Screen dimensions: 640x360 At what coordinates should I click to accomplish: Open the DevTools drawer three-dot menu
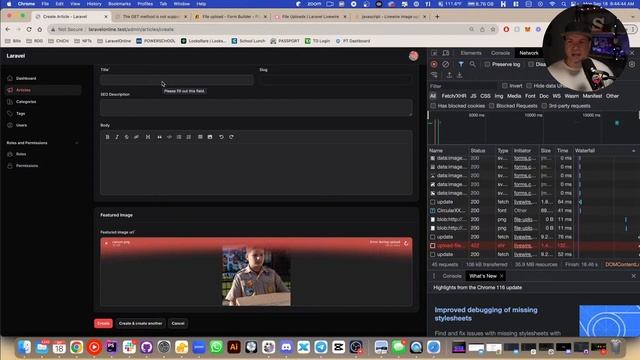point(434,276)
